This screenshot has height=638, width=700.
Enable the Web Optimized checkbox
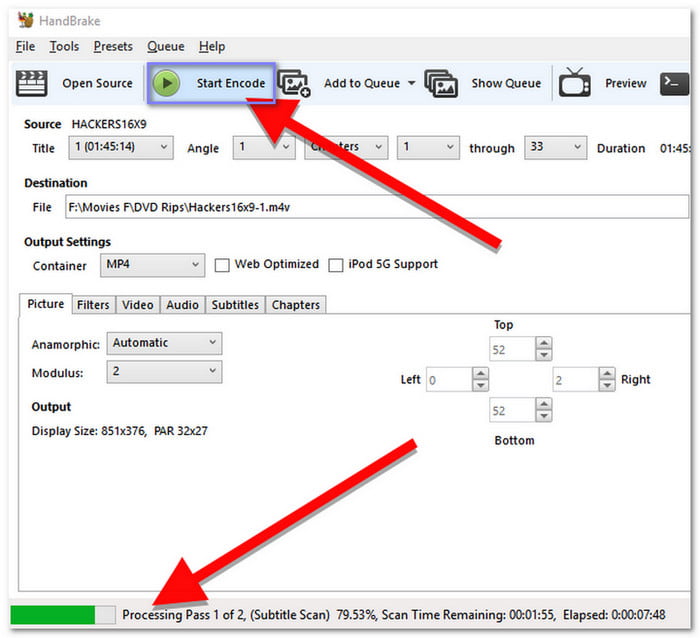[222, 265]
